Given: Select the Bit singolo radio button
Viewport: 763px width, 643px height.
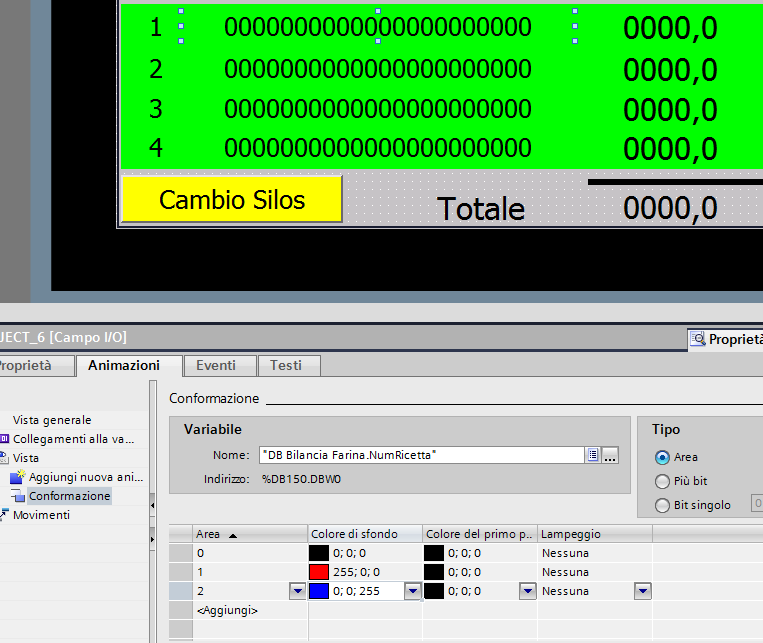Looking at the screenshot, I should coord(662,505).
